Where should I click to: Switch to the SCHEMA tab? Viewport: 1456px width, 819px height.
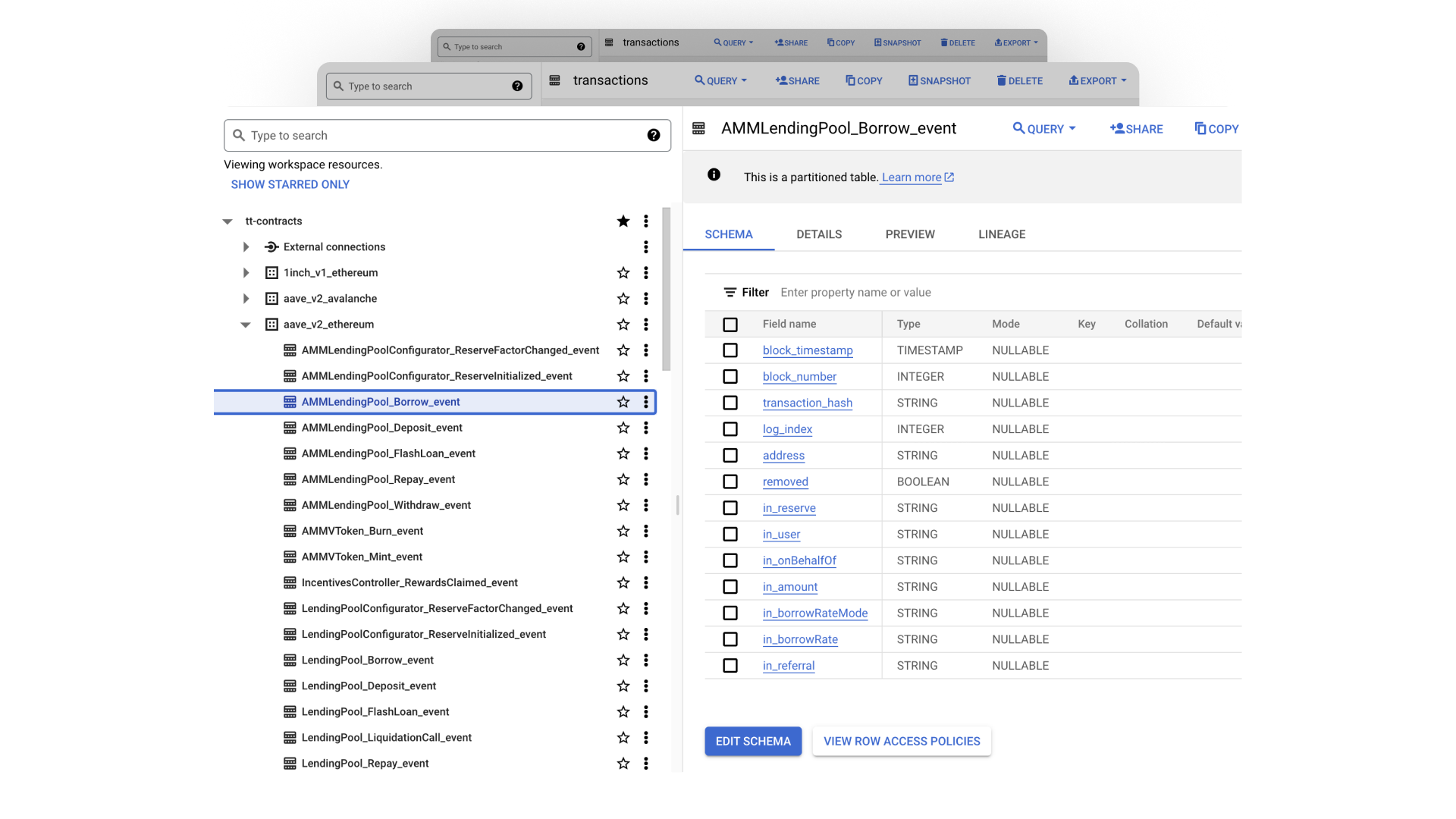tap(729, 235)
